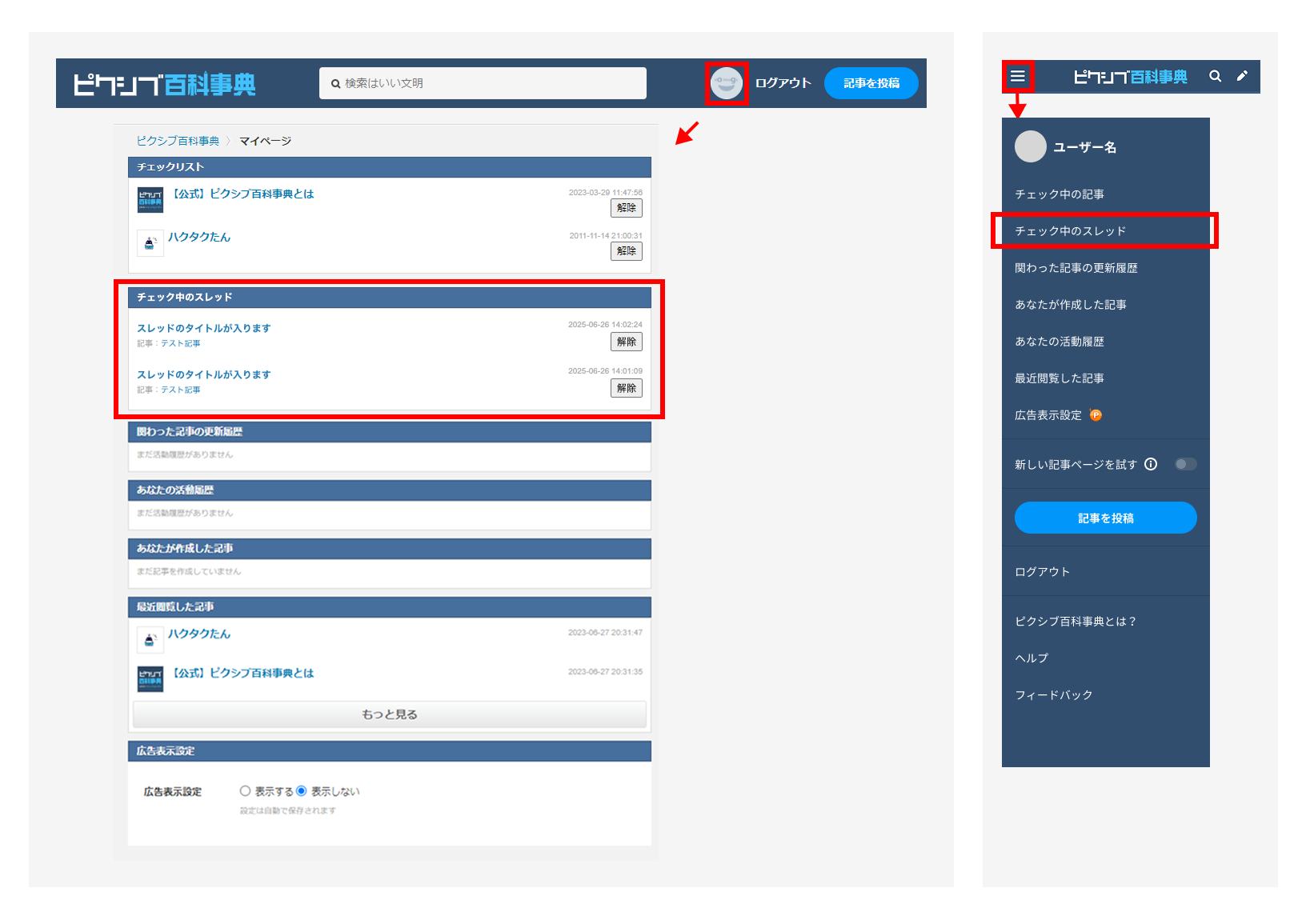This screenshot has width=1314, height=924.
Task: Click the pencil edit icon in mobile header
Action: tap(1242, 76)
